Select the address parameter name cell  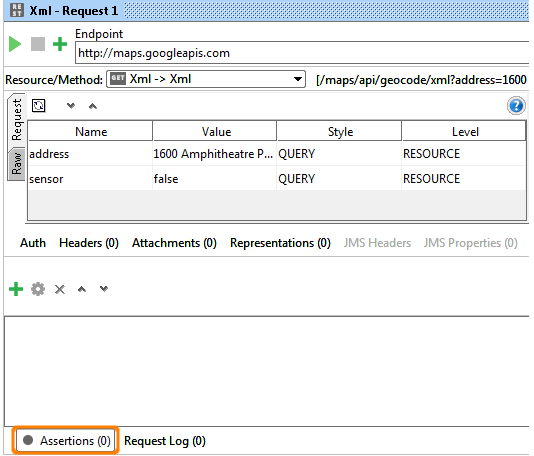pos(90,154)
